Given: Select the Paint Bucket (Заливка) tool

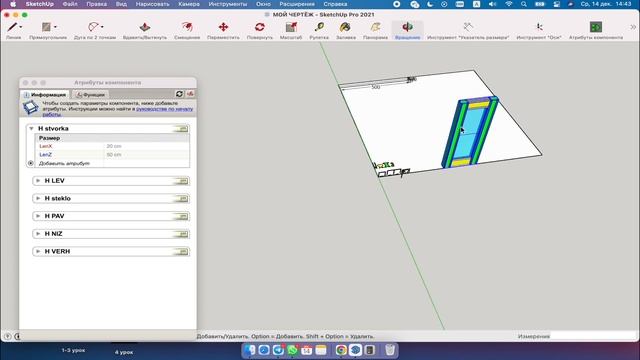Looking at the screenshot, I should click(x=345, y=27).
